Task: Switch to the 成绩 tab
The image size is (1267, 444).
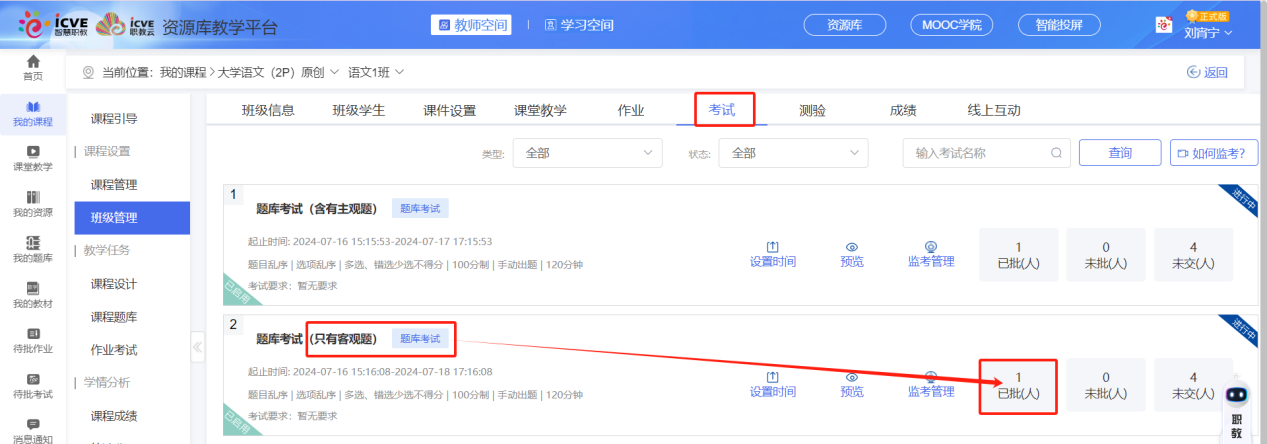Action: (x=902, y=110)
